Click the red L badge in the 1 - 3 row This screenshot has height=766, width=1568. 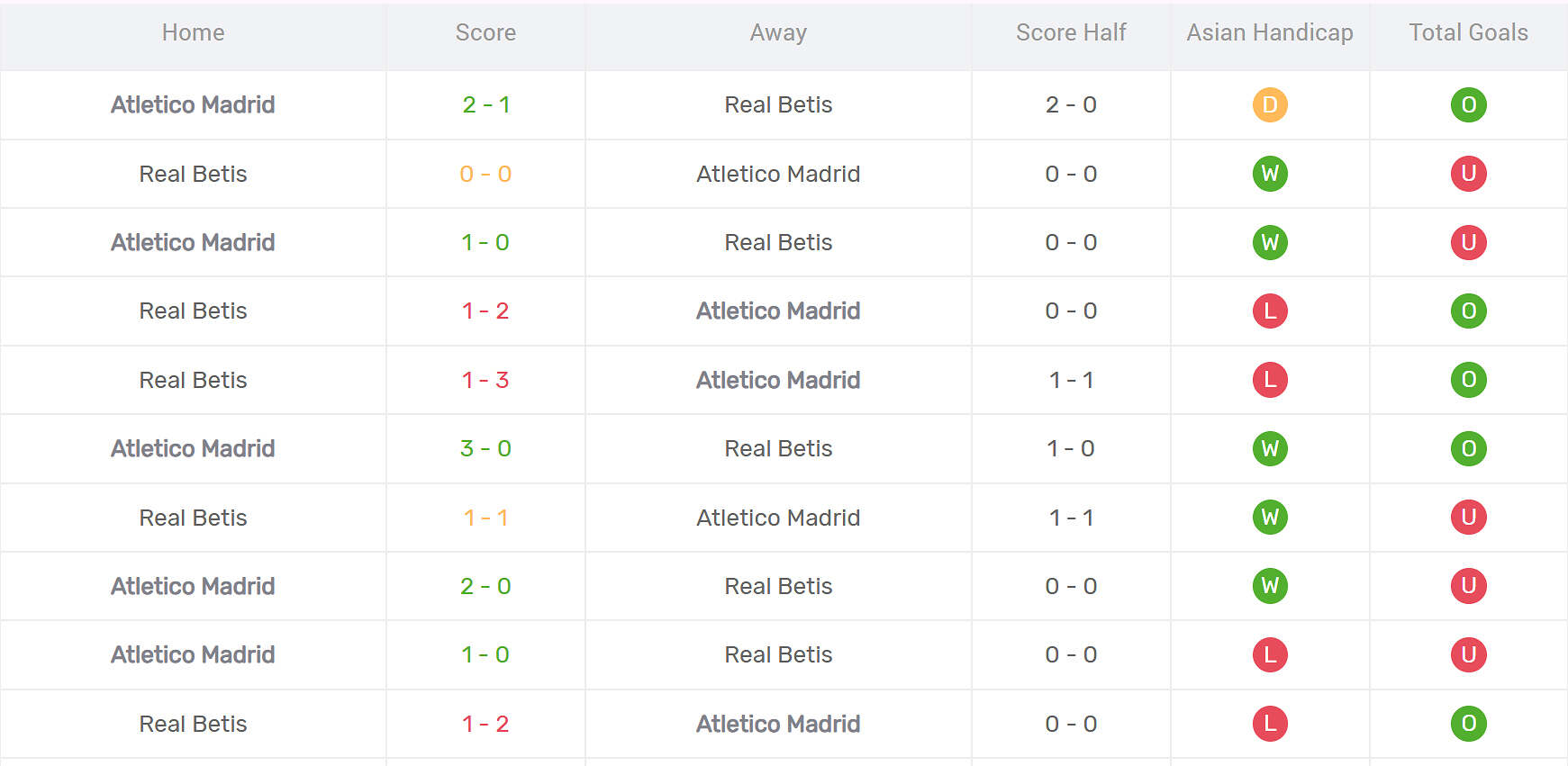pos(1270,380)
